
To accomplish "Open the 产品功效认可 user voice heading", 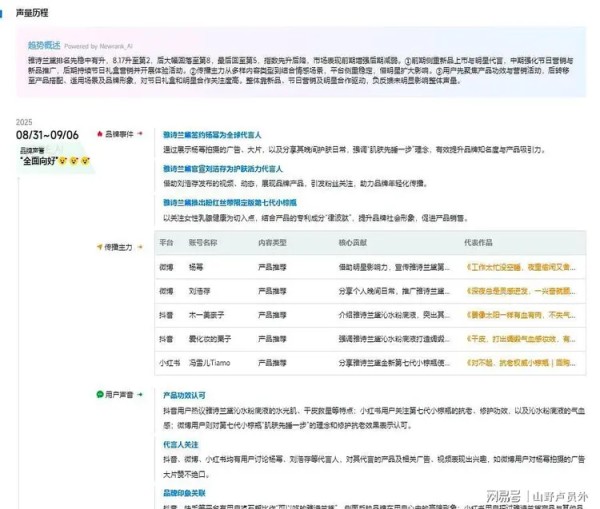I will [x=183, y=394].
